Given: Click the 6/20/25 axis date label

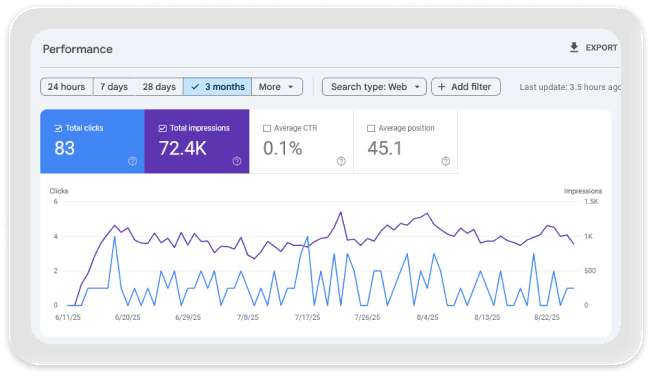Looking at the screenshot, I should click(x=128, y=317).
